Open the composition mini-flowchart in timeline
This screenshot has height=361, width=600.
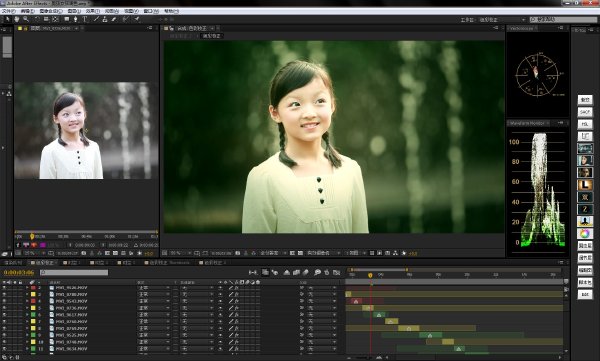[253, 272]
